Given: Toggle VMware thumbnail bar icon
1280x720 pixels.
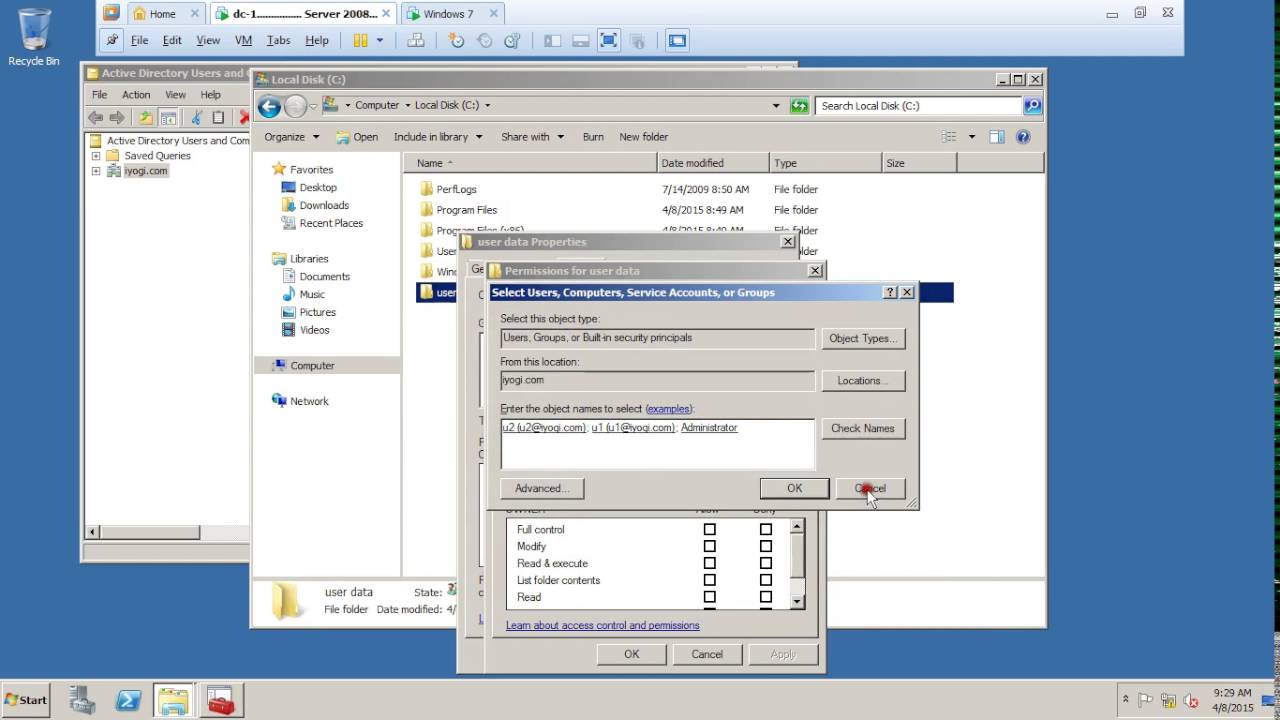Looking at the screenshot, I should [x=581, y=41].
